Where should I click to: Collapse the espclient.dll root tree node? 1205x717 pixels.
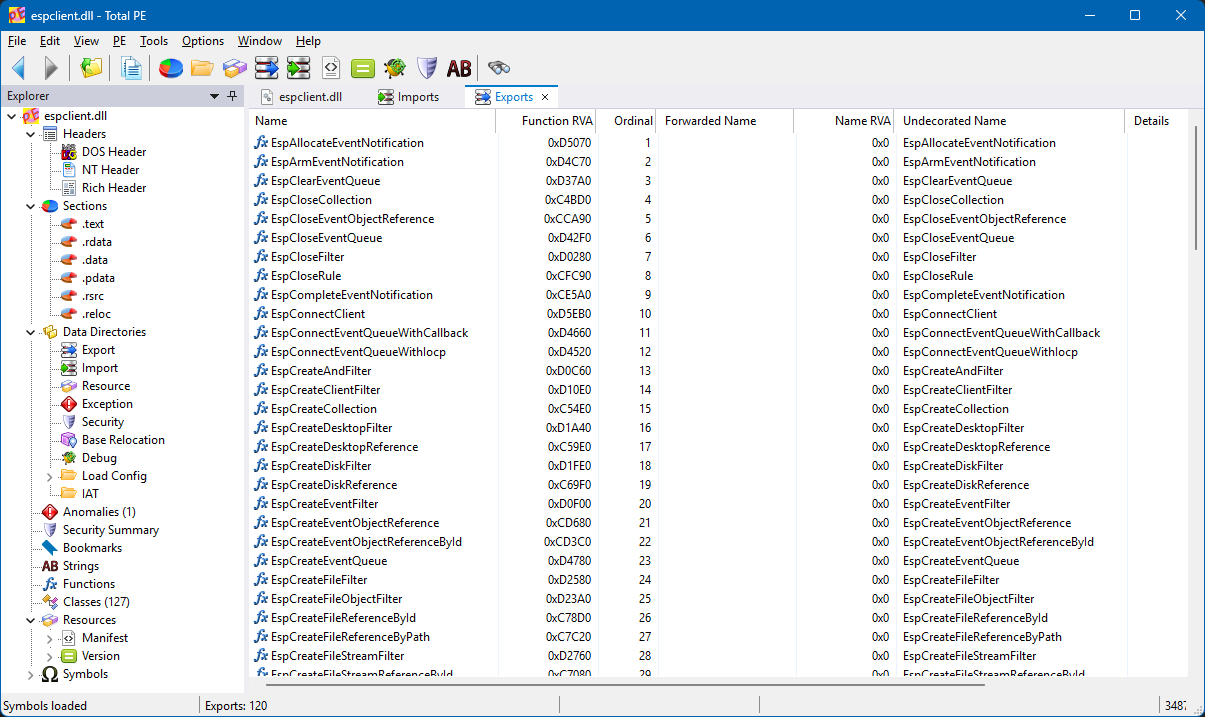click(x=12, y=116)
